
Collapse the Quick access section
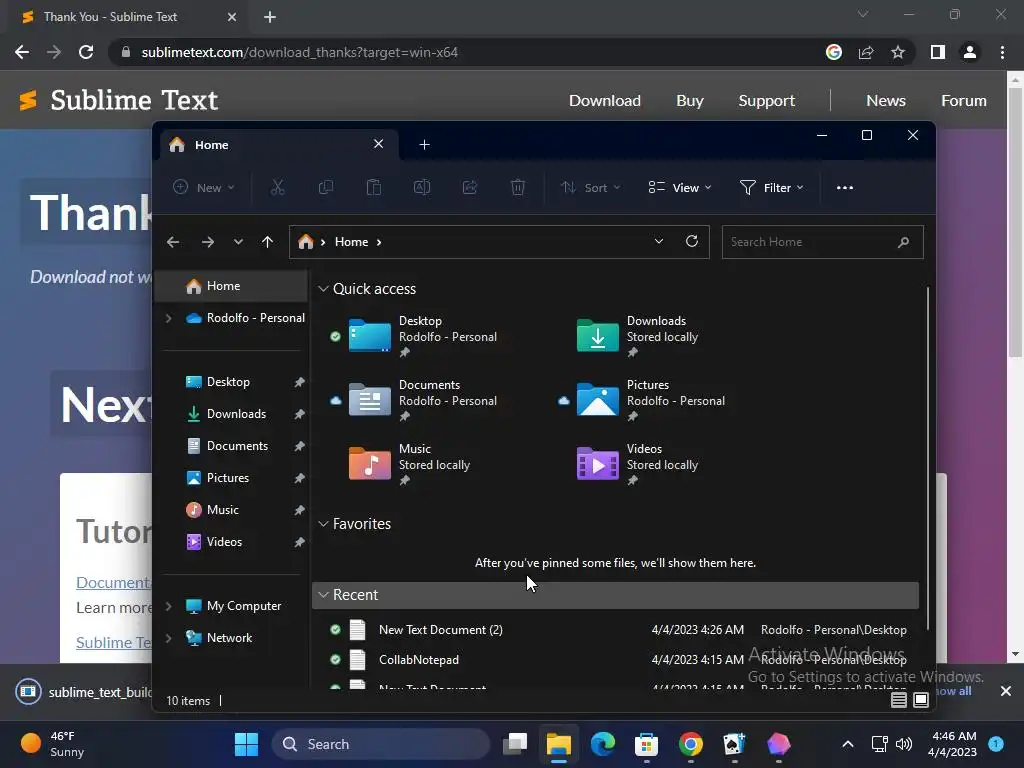(323, 289)
